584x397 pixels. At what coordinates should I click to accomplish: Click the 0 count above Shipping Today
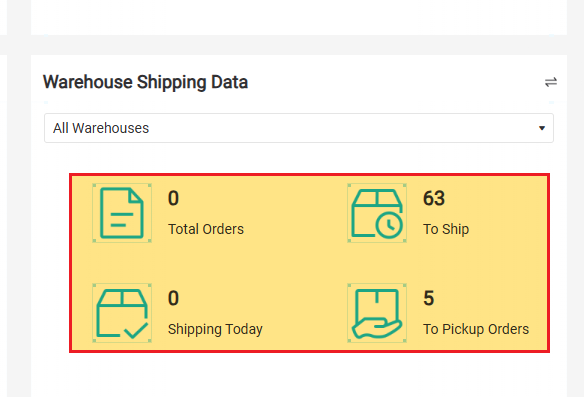point(173,298)
